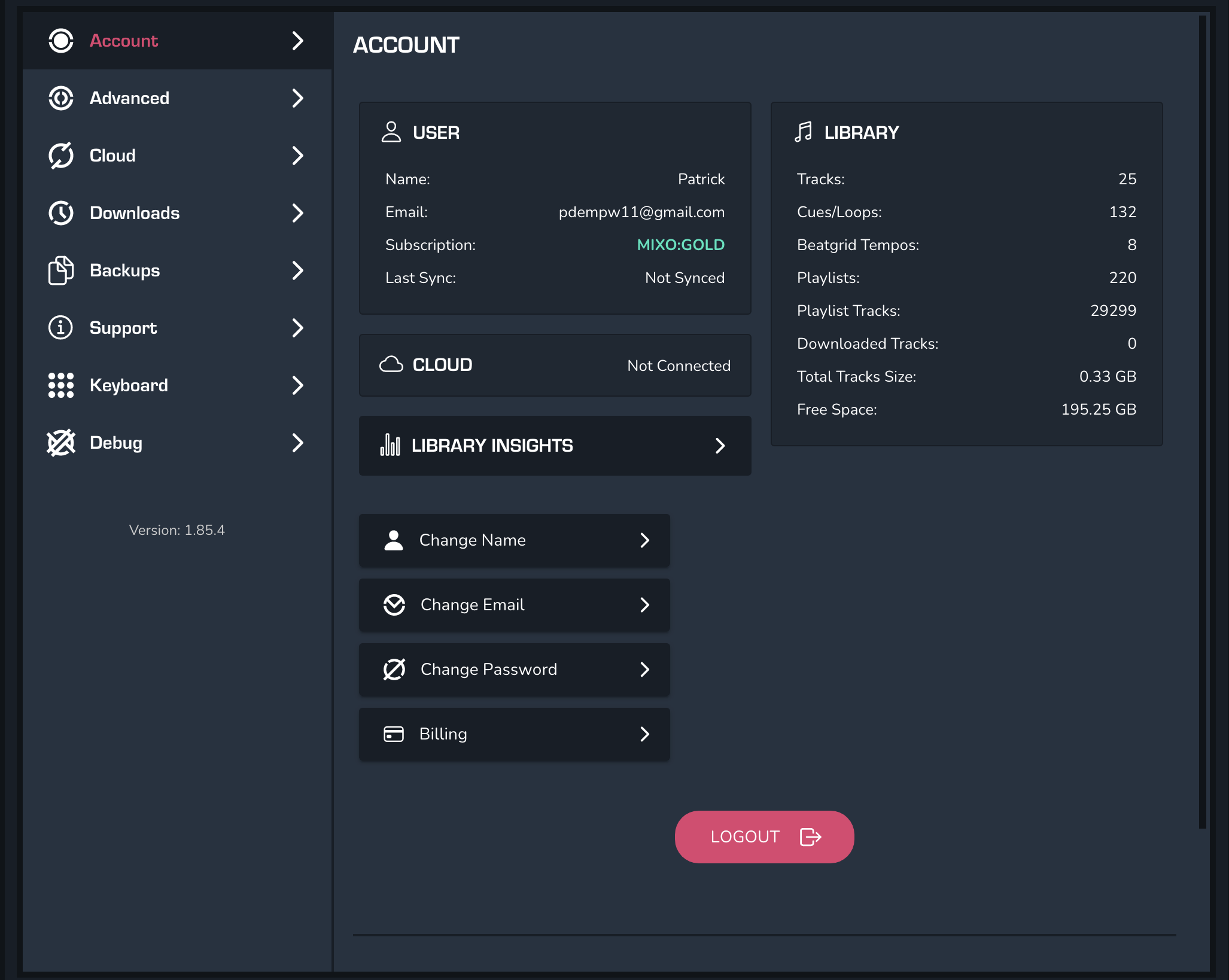Click the Change Email checkmark icon
Image resolution: width=1229 pixels, height=980 pixels.
[x=394, y=605]
